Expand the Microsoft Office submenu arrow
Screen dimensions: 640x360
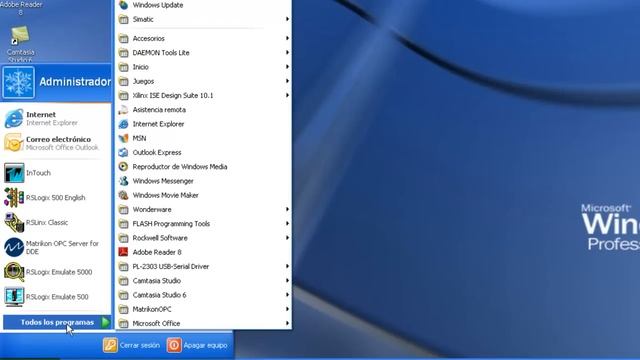pos(287,323)
